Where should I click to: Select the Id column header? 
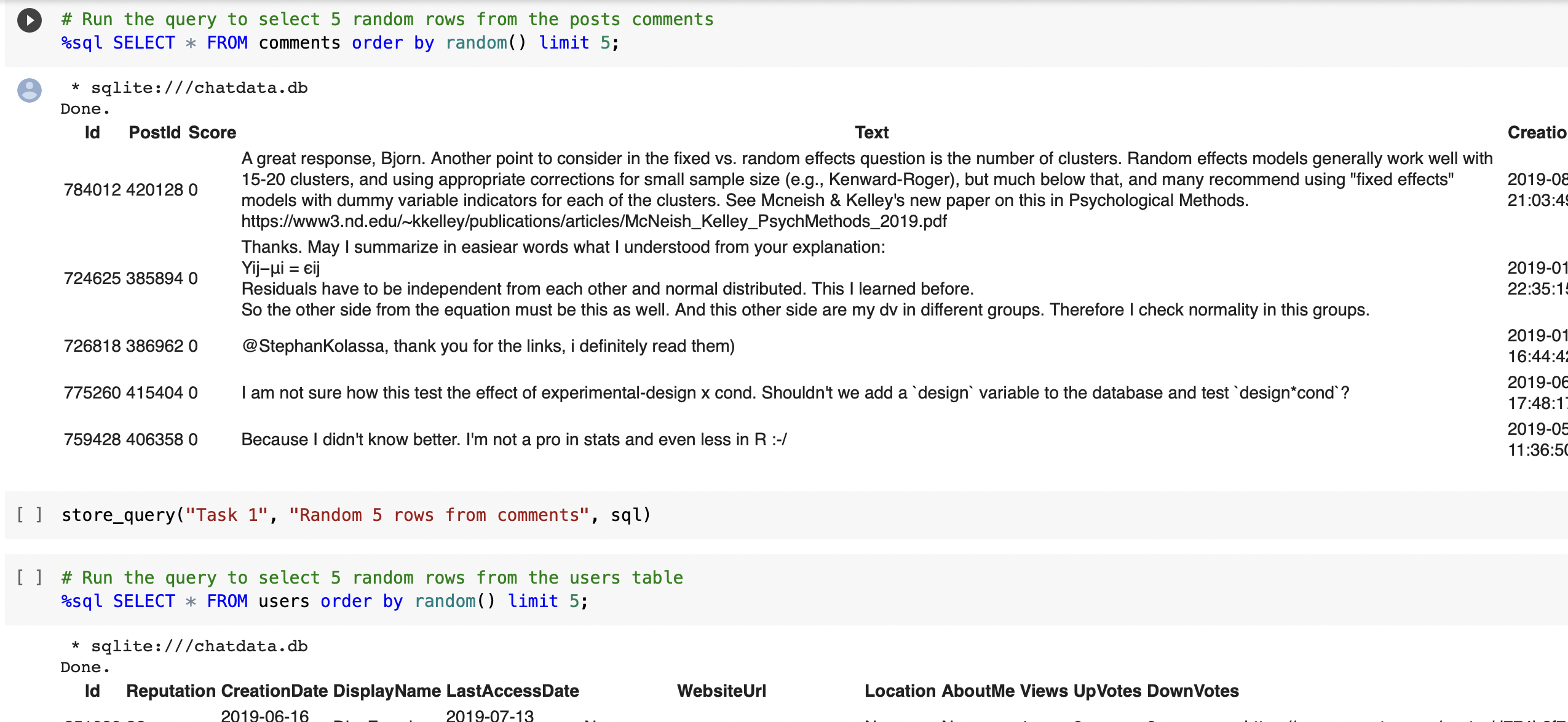point(92,132)
